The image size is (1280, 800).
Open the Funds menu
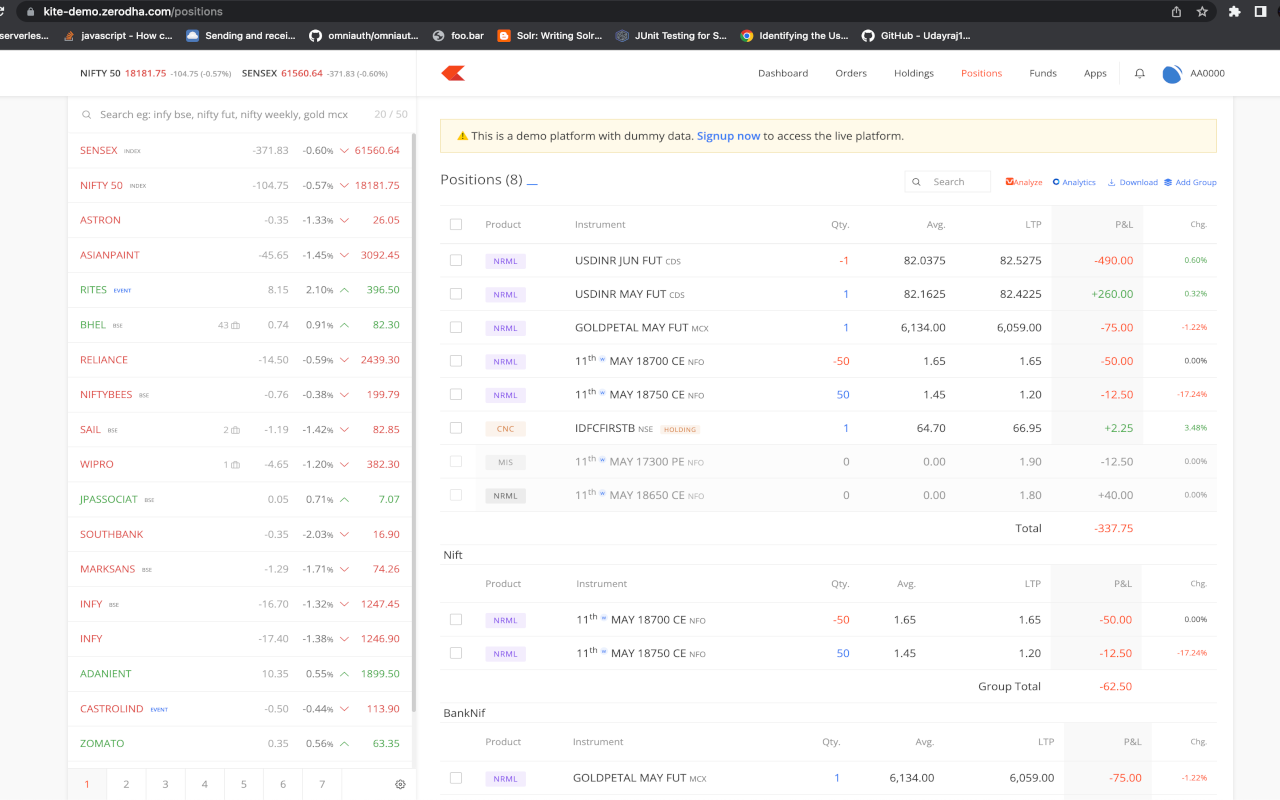tap(1043, 73)
